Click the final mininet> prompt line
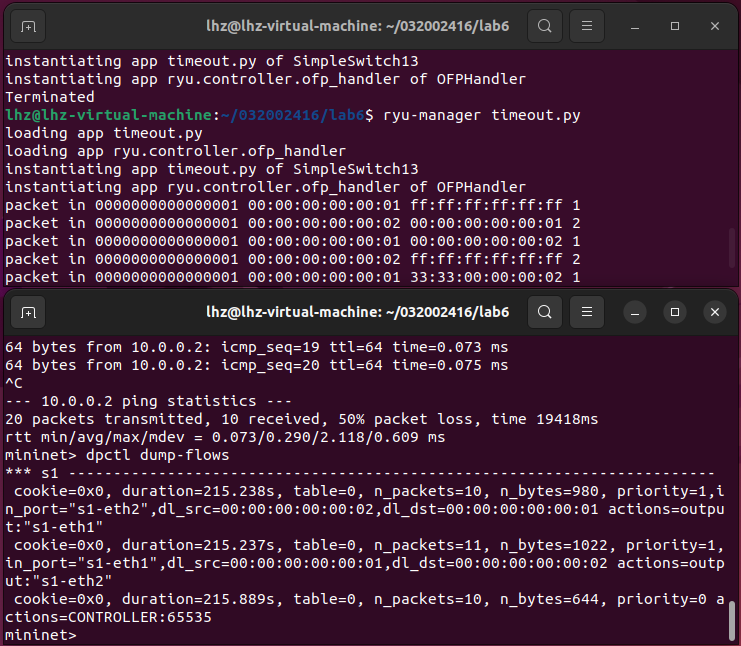741x646 pixels. (40, 635)
